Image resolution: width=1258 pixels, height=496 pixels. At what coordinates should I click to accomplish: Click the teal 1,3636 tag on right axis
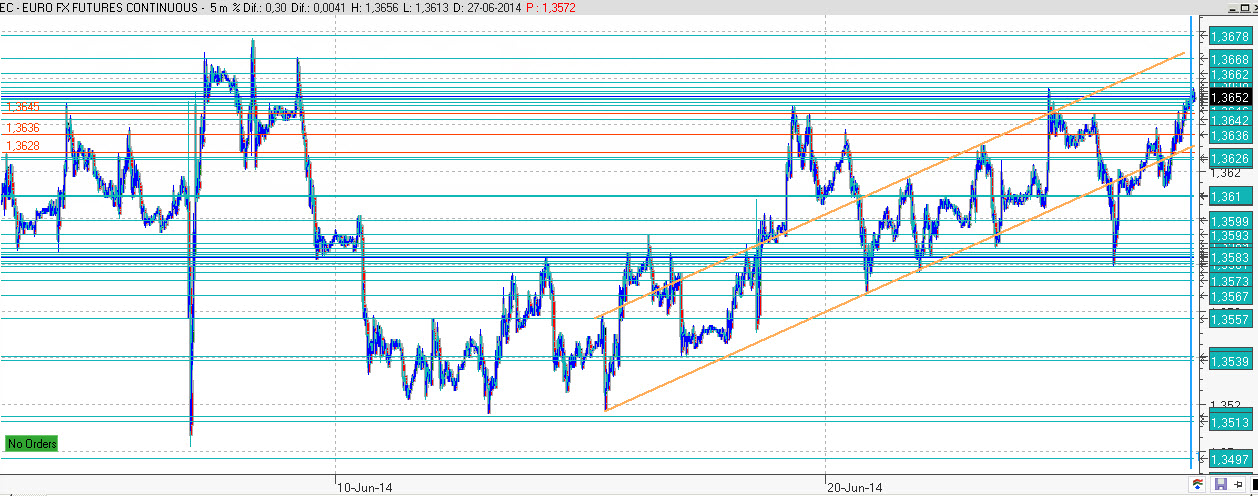[x=1229, y=135]
